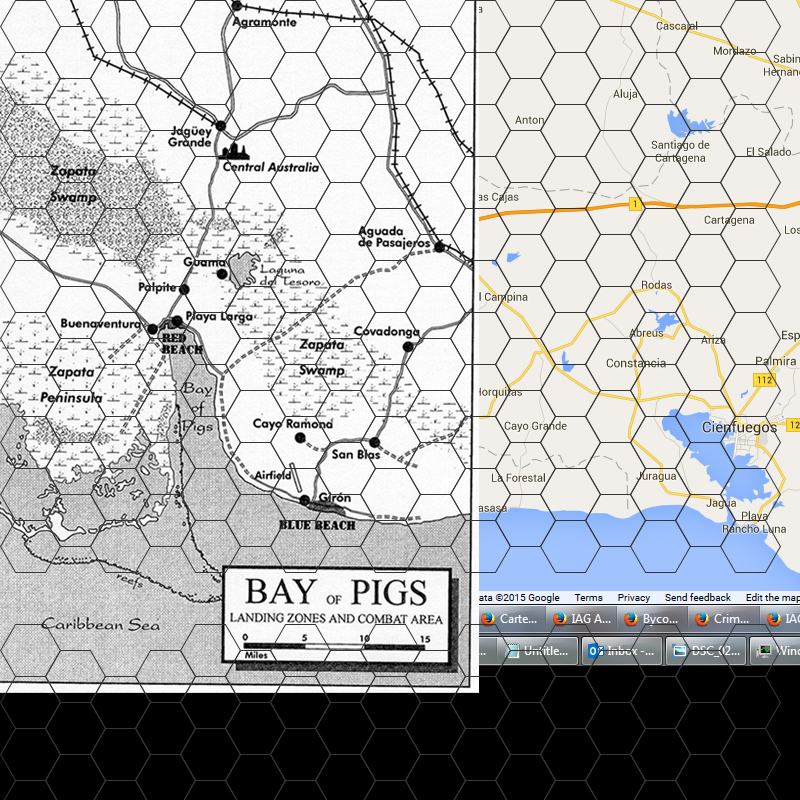Open the Byco... Firefox taskbar window

click(x=655, y=618)
